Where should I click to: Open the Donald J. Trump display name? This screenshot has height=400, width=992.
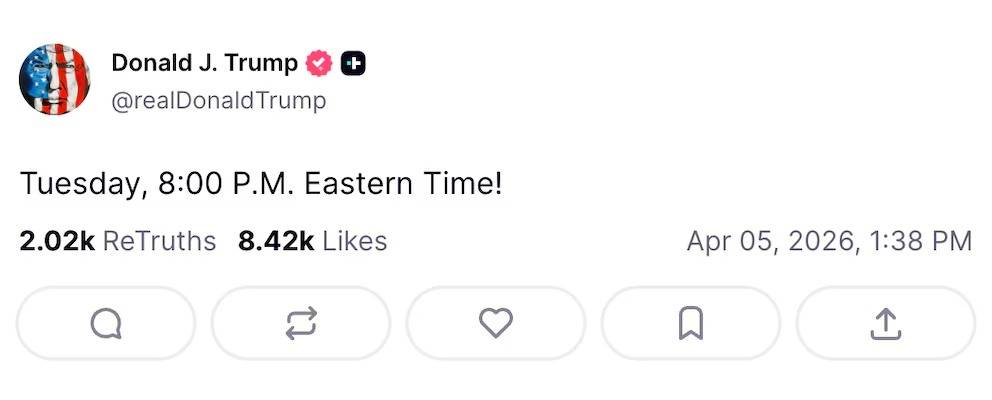click(204, 64)
